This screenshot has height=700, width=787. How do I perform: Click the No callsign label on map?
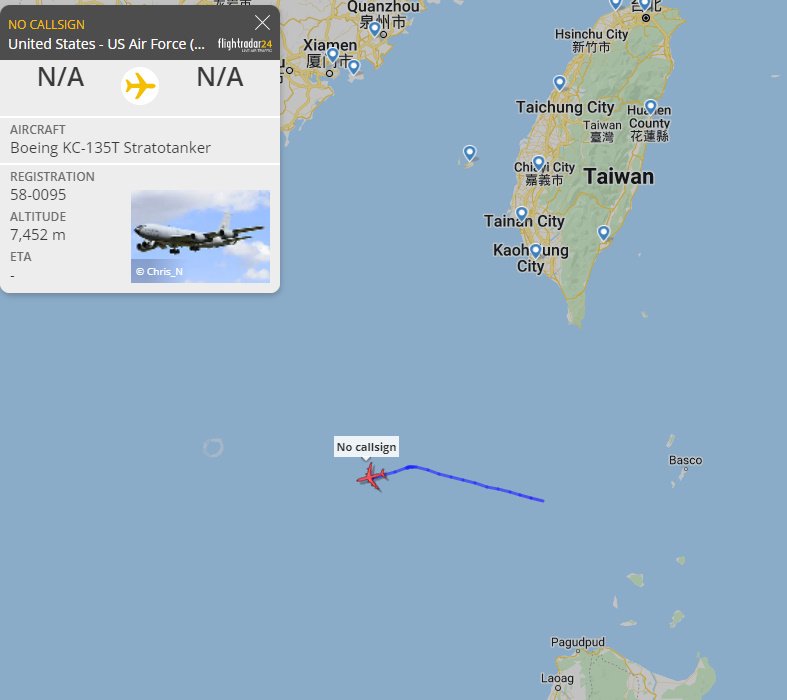(366, 447)
